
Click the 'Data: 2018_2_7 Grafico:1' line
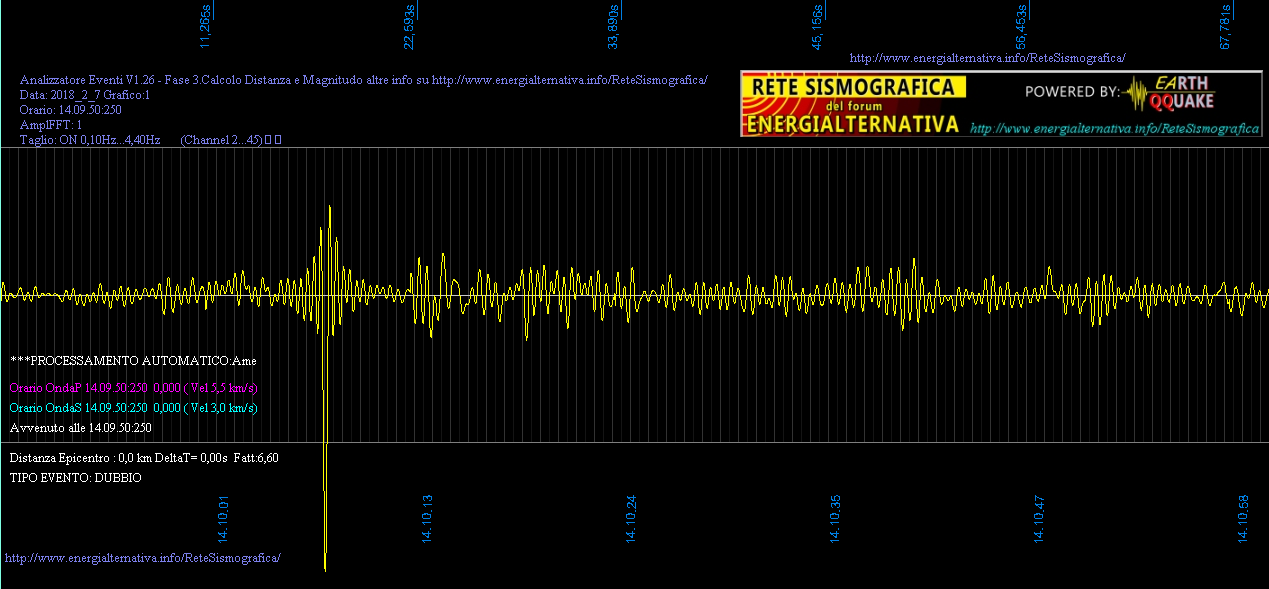[x=85, y=95]
